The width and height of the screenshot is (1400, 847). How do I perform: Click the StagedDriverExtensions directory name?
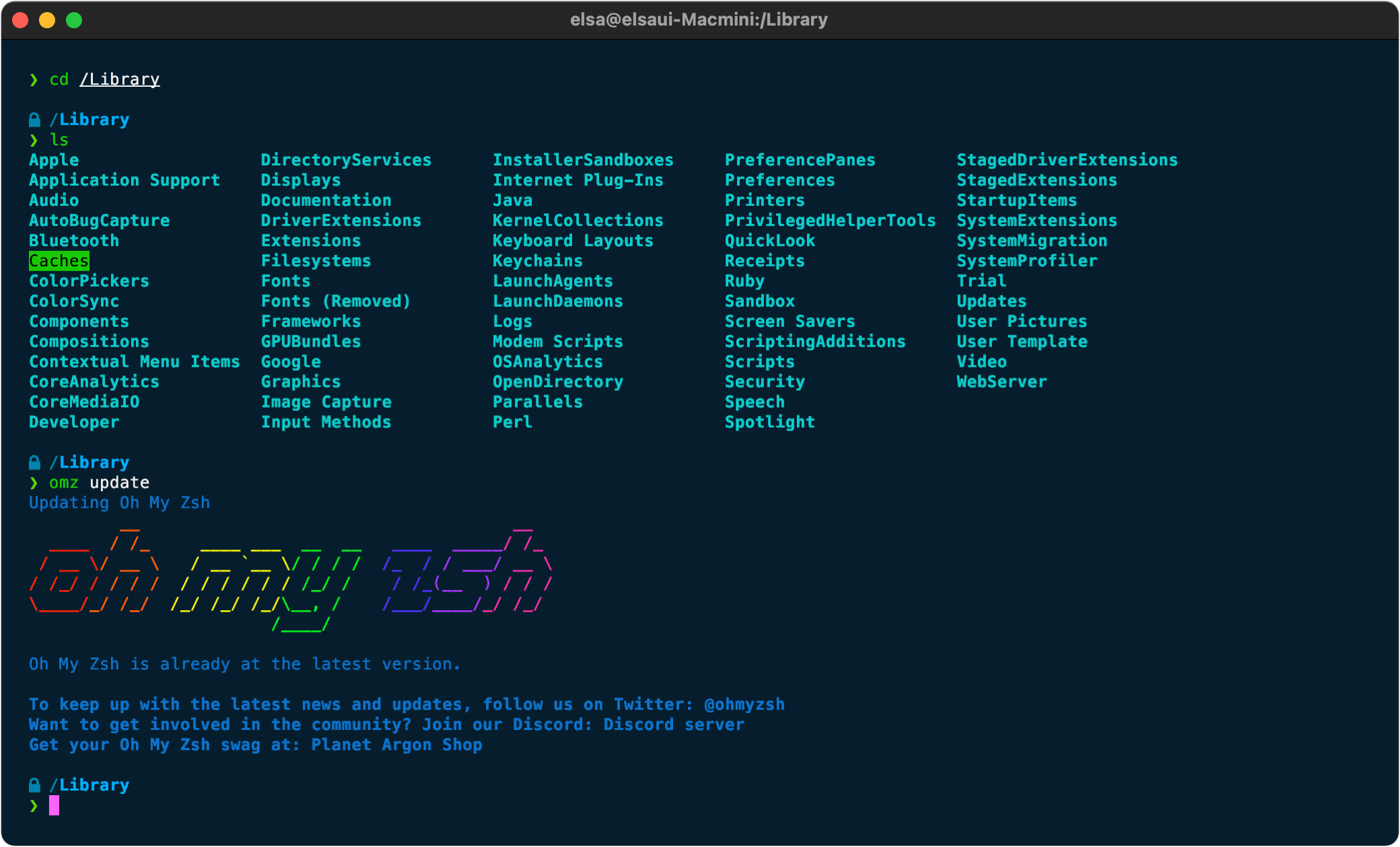1067,160
